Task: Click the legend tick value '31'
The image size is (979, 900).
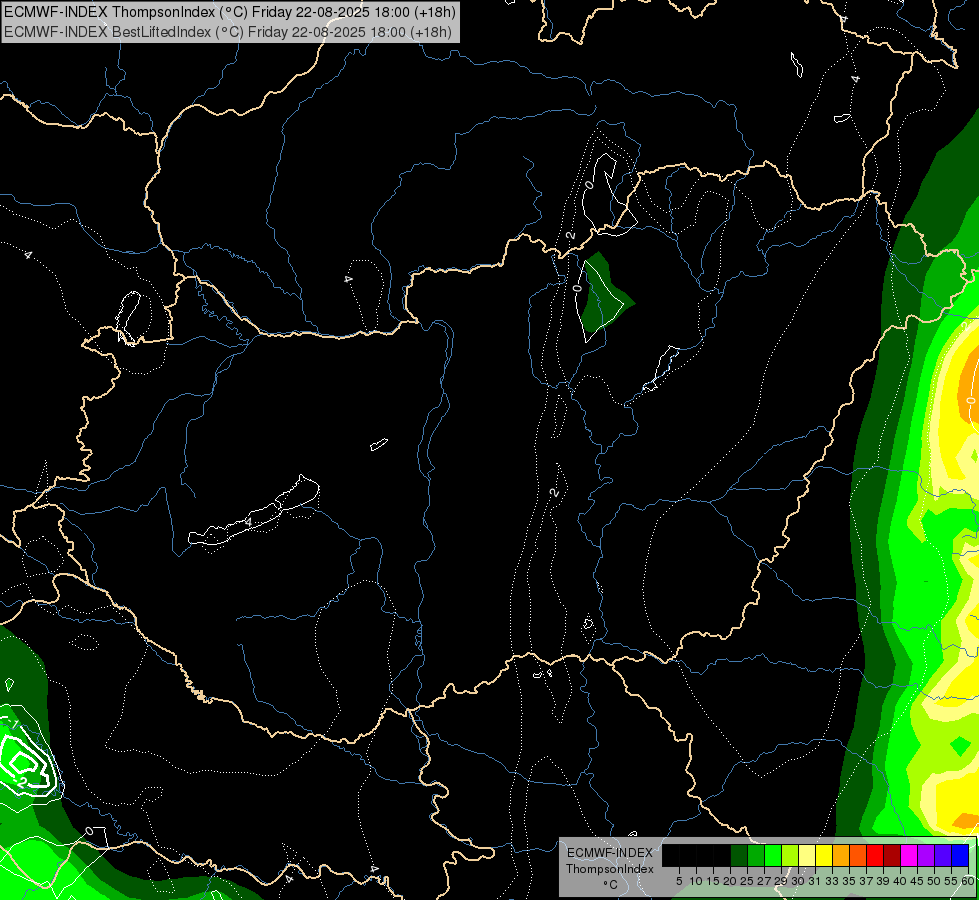Action: click(x=815, y=881)
